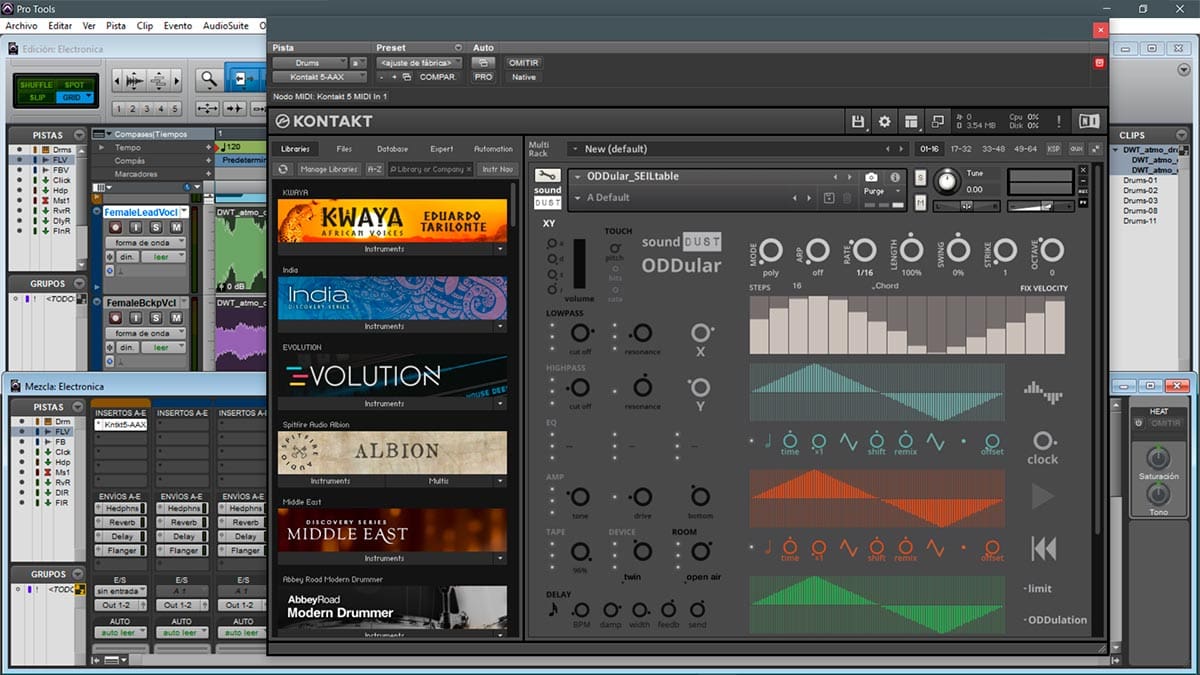
Task: Click the plugin window red target icon
Action: tap(1099, 63)
